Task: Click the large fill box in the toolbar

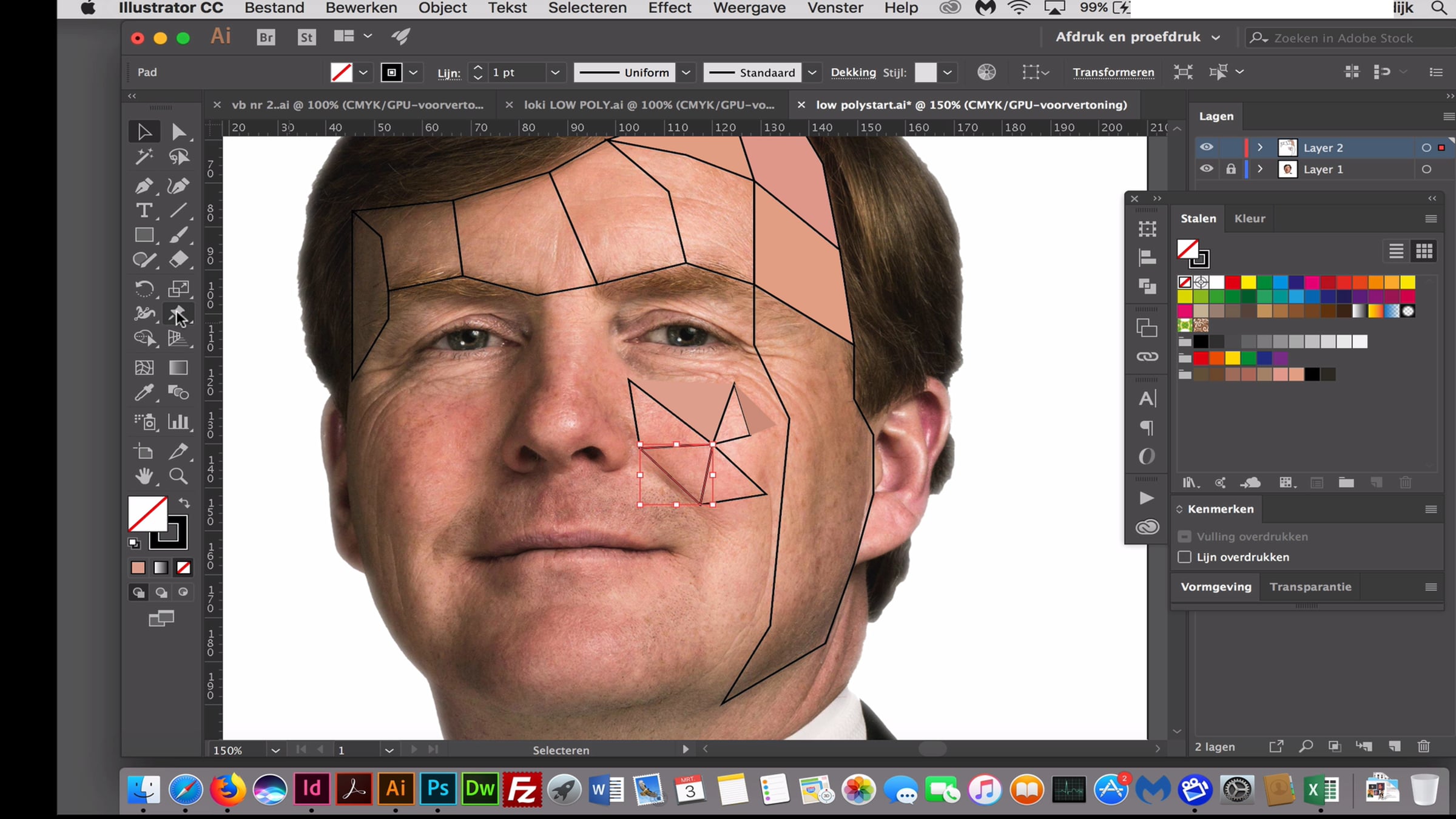Action: 147,514
